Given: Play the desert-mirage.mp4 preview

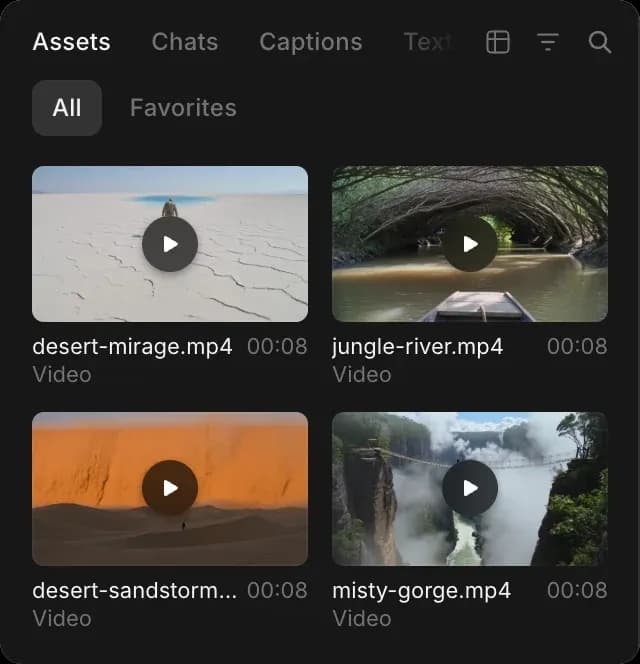Looking at the screenshot, I should click(x=170, y=244).
